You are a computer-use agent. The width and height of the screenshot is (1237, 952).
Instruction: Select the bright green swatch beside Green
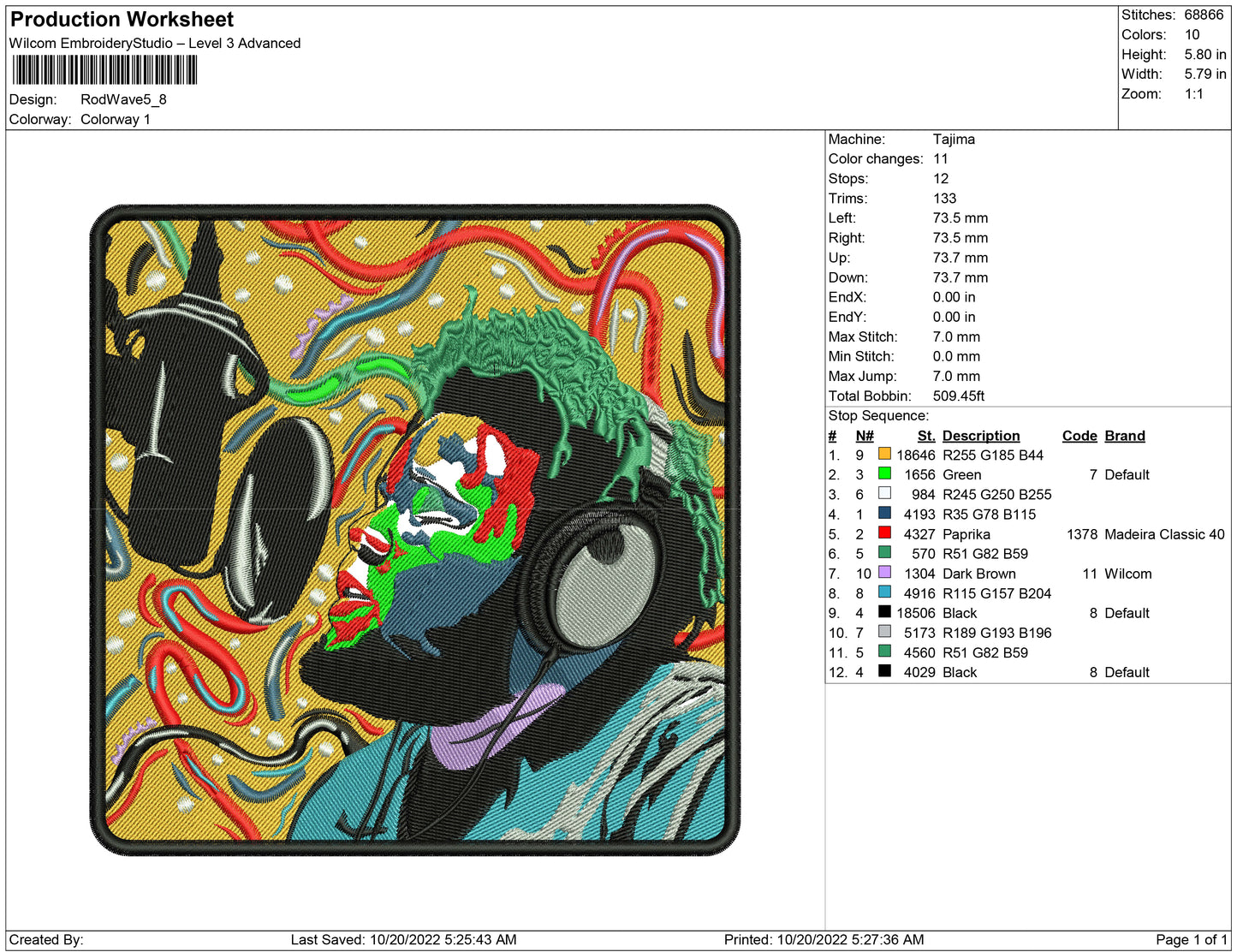[x=884, y=473]
